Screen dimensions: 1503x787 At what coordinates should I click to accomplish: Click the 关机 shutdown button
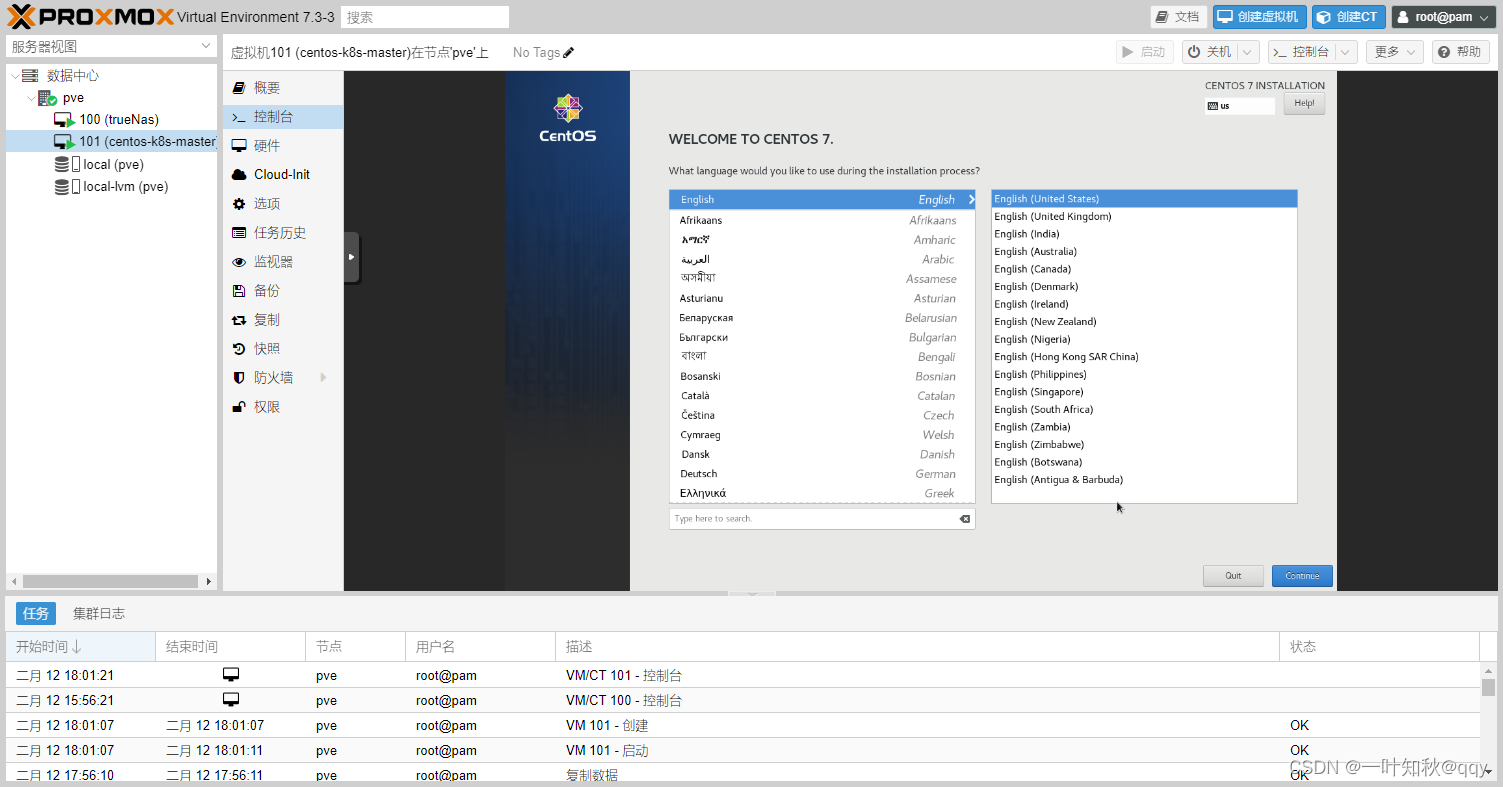(1209, 52)
